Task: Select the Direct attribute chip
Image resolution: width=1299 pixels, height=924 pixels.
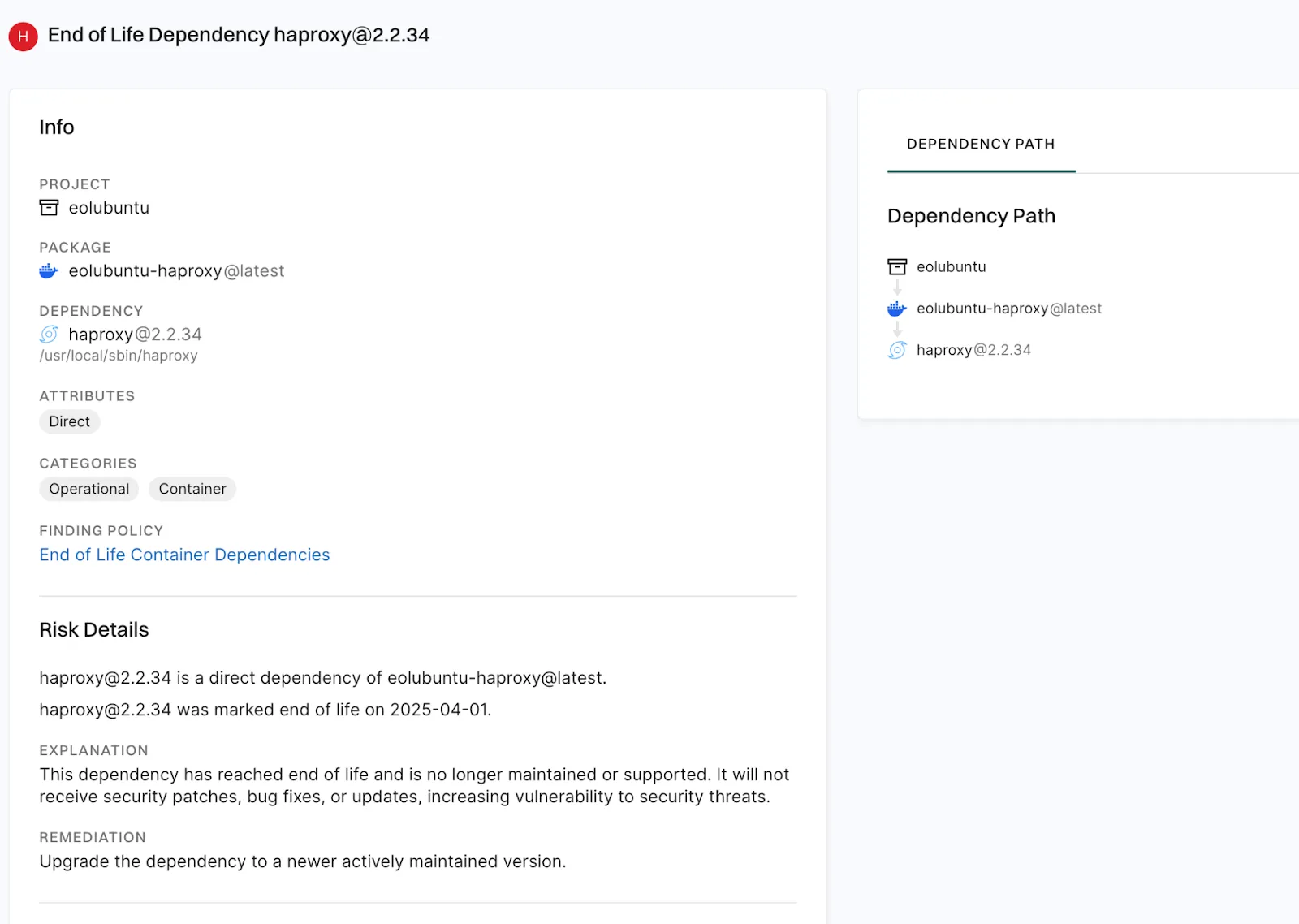Action: [69, 421]
